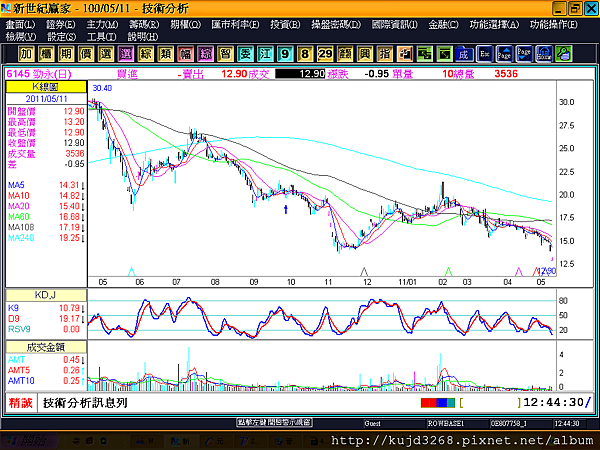Click the green key toolbar icon
Screen dimensions: 600x450
564,54
